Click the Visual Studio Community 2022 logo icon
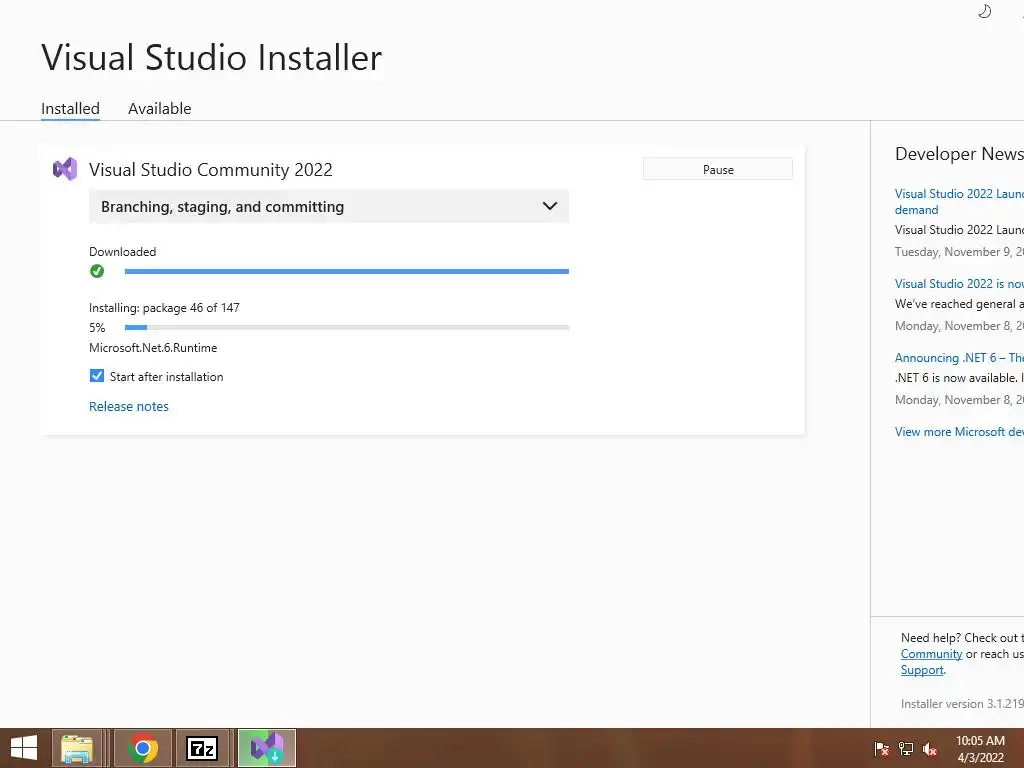Screen dimensions: 1024x768 (x=65, y=169)
